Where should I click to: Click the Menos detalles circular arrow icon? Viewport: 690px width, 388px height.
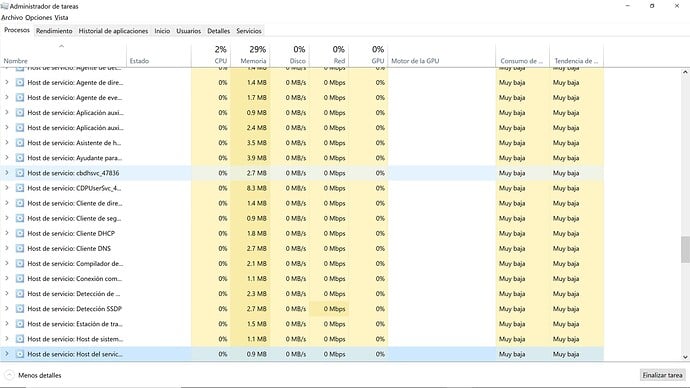9,375
